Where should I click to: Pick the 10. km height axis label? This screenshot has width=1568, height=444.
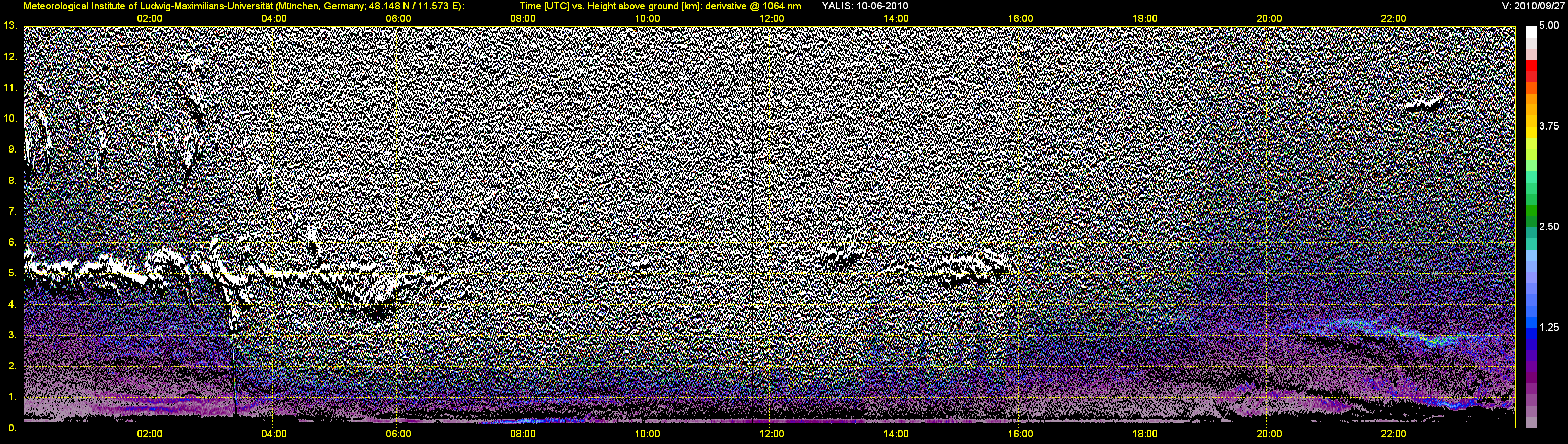pyautogui.click(x=10, y=119)
